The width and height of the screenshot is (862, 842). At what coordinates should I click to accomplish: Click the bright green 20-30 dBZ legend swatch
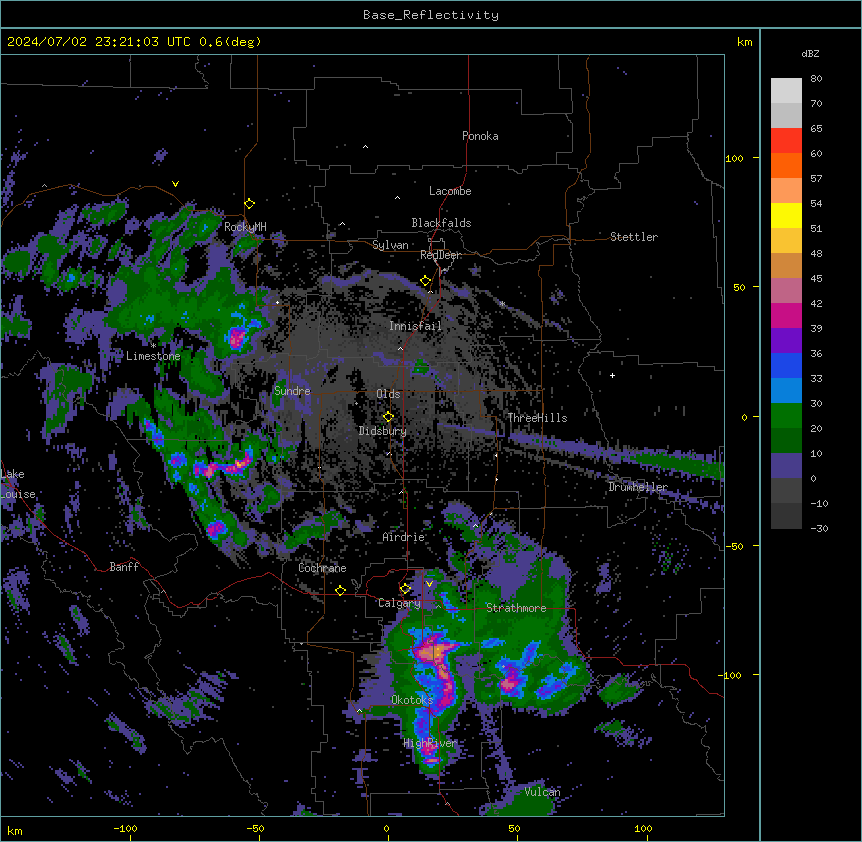pyautogui.click(x=786, y=416)
